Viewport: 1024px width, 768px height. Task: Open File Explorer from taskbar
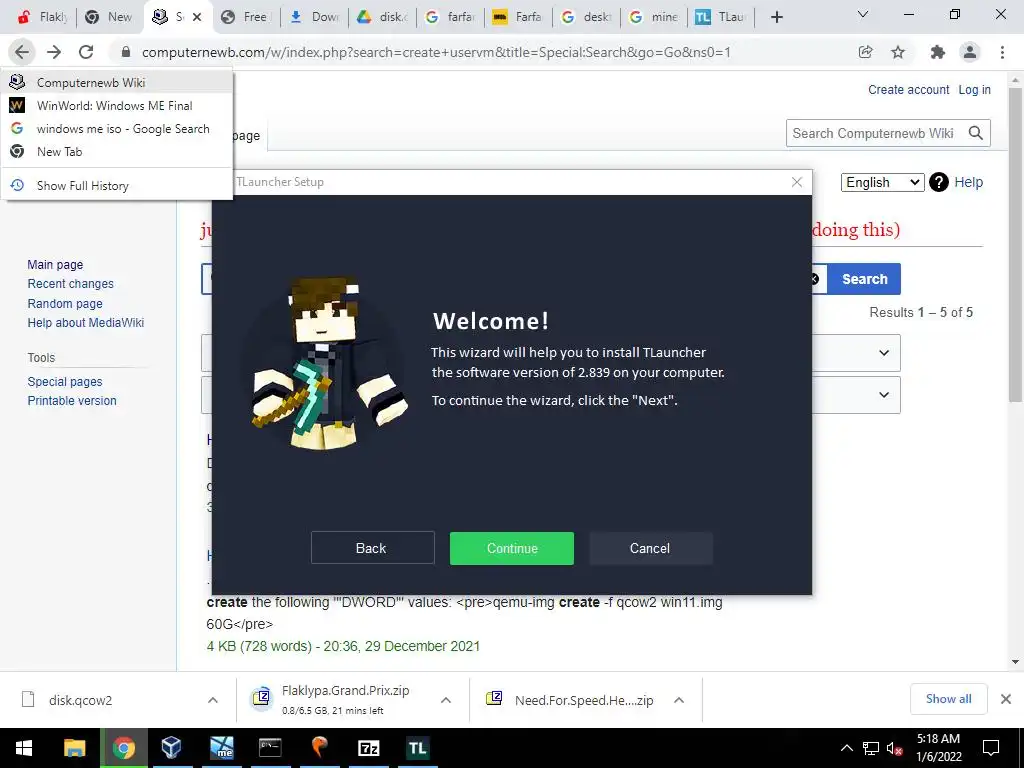pyautogui.click(x=74, y=748)
